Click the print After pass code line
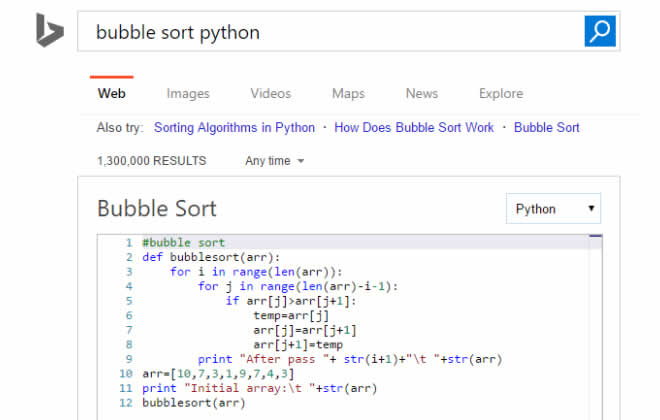 coord(350,359)
